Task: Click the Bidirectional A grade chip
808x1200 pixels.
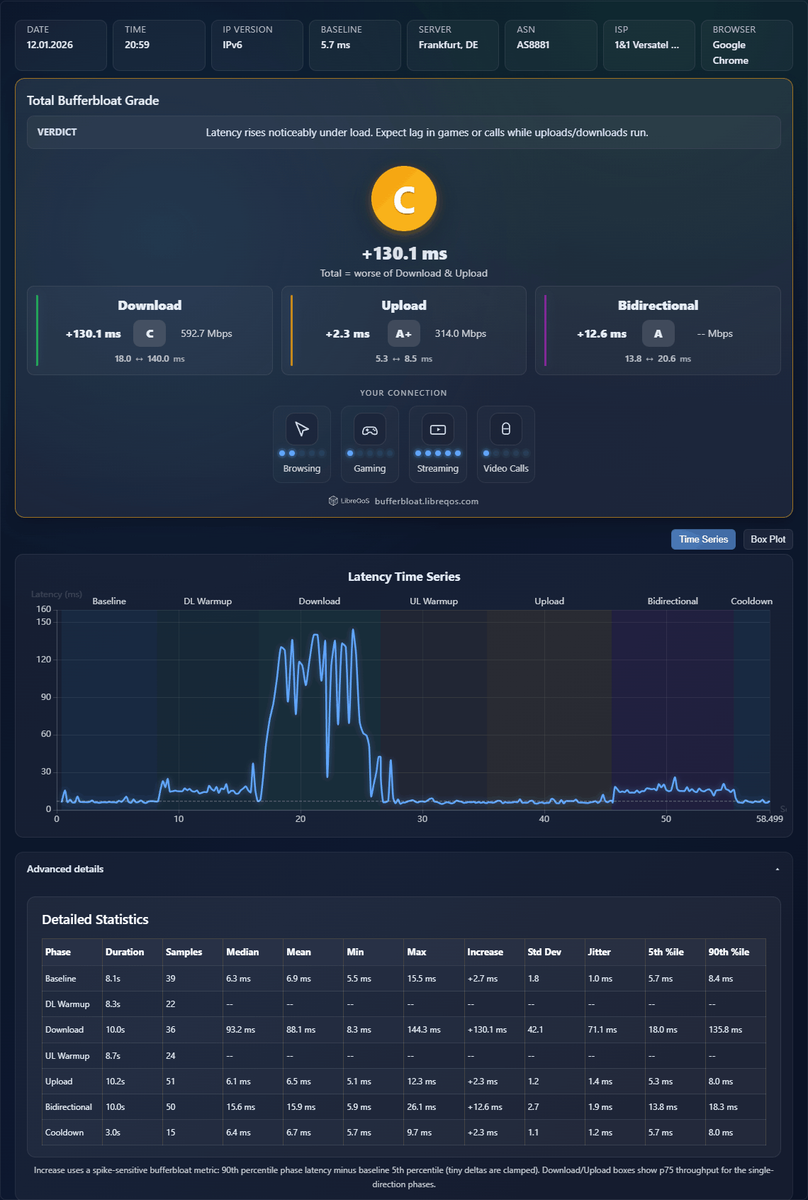Action: click(658, 333)
